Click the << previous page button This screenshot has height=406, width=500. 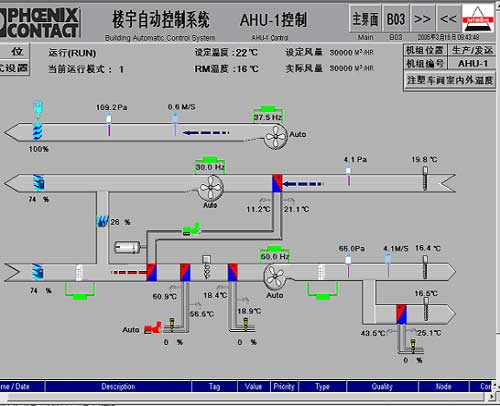coord(448,19)
